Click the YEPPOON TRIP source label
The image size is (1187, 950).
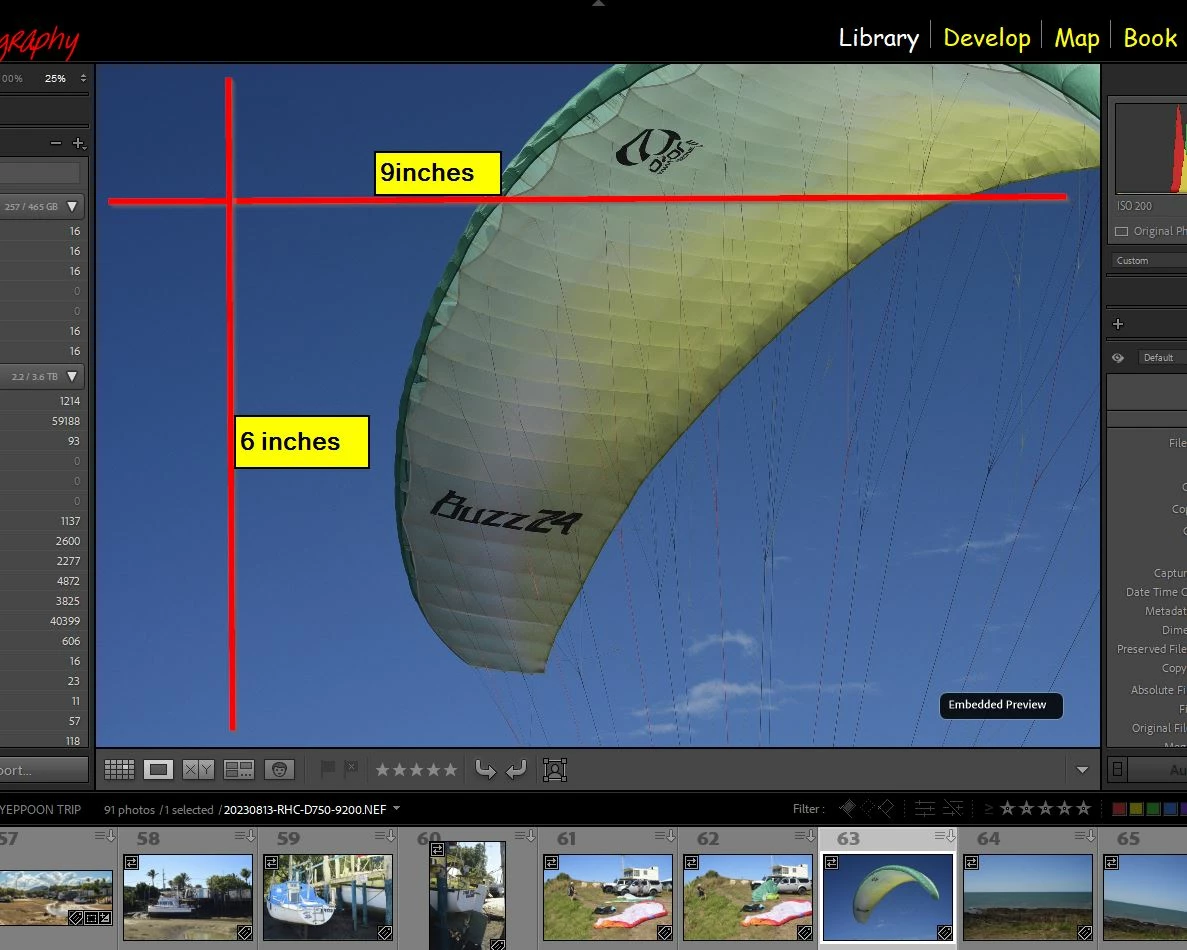[x=41, y=809]
